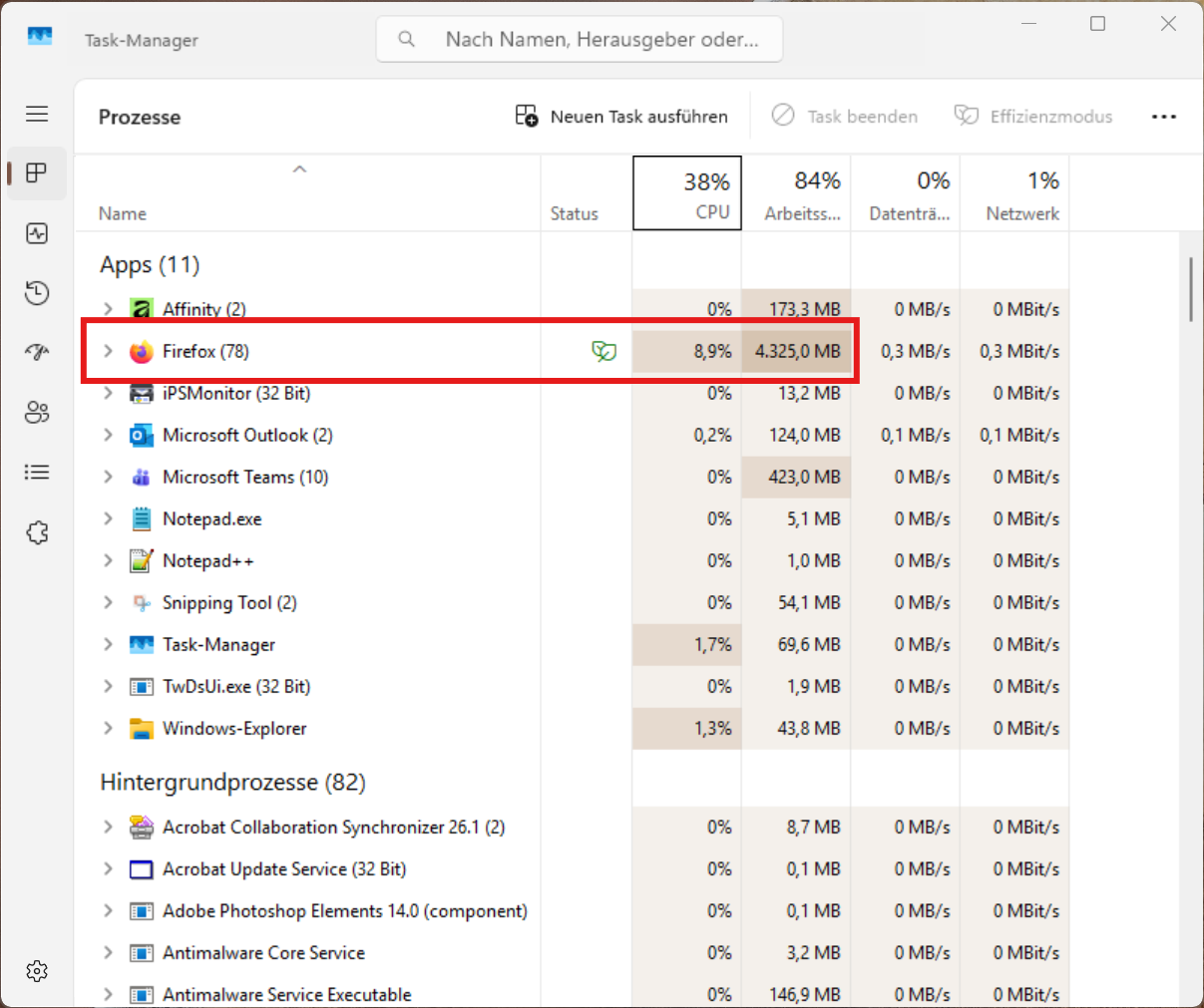Viewport: 1204px width, 1008px height.
Task: Click the TwDsUi.exe icon
Action: [142, 686]
